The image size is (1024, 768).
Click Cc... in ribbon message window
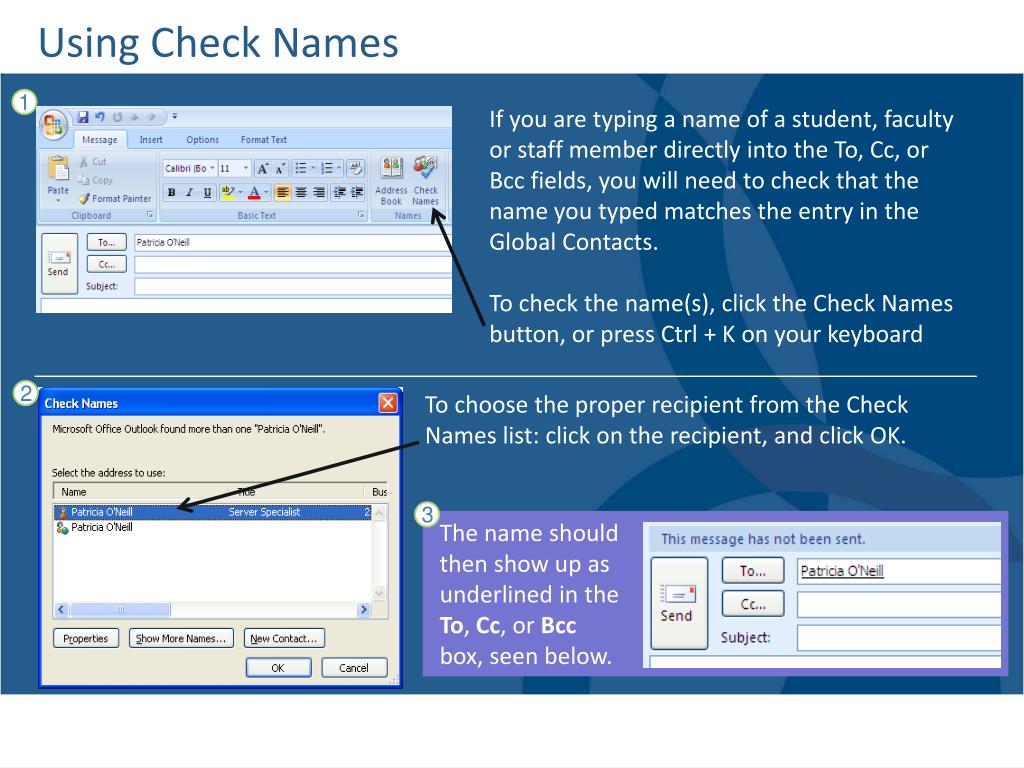coord(106,264)
